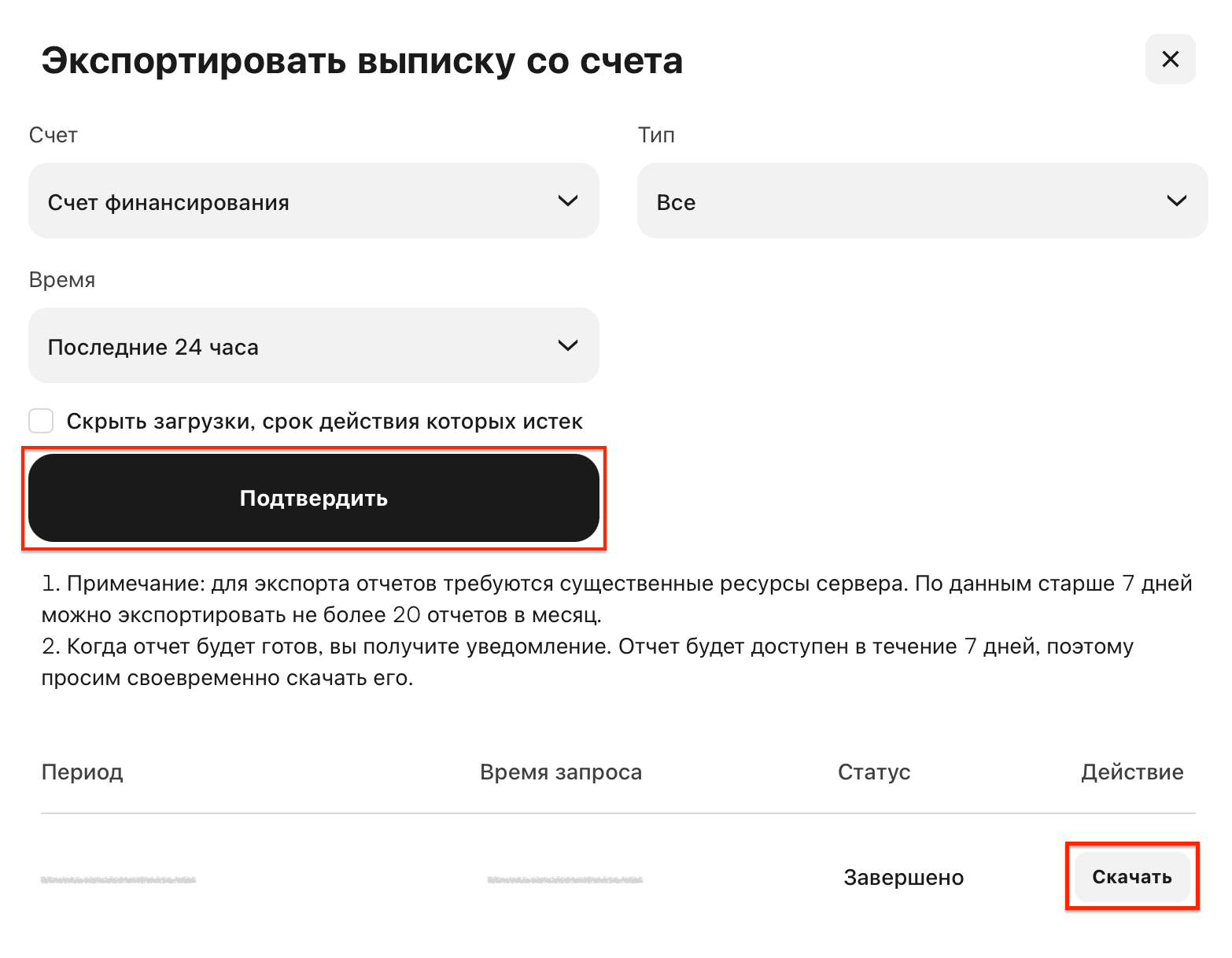Click the Время запроса column header

tap(561, 772)
